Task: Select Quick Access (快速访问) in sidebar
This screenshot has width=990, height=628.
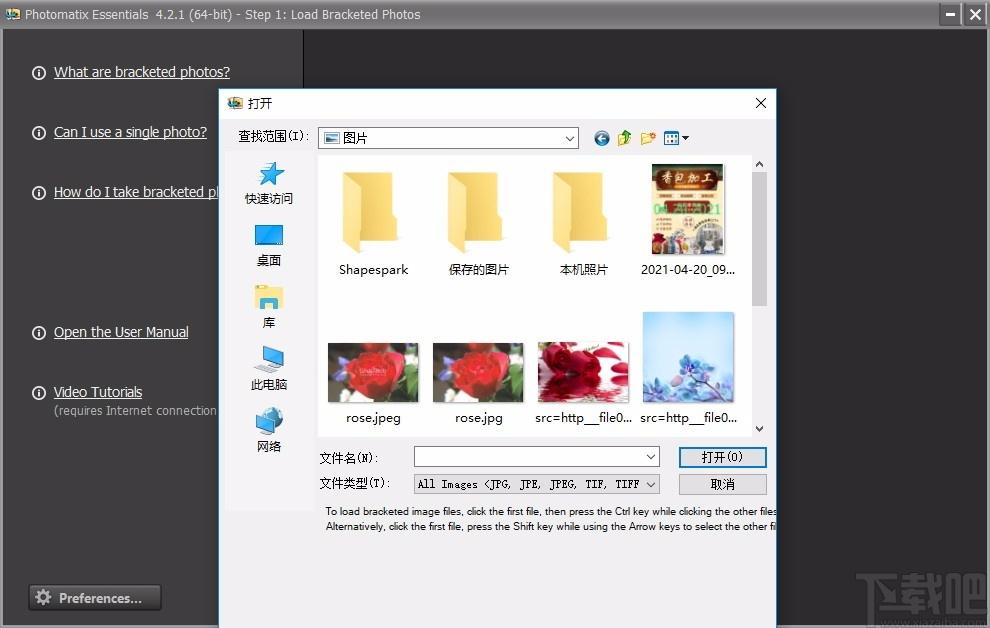Action: click(269, 184)
